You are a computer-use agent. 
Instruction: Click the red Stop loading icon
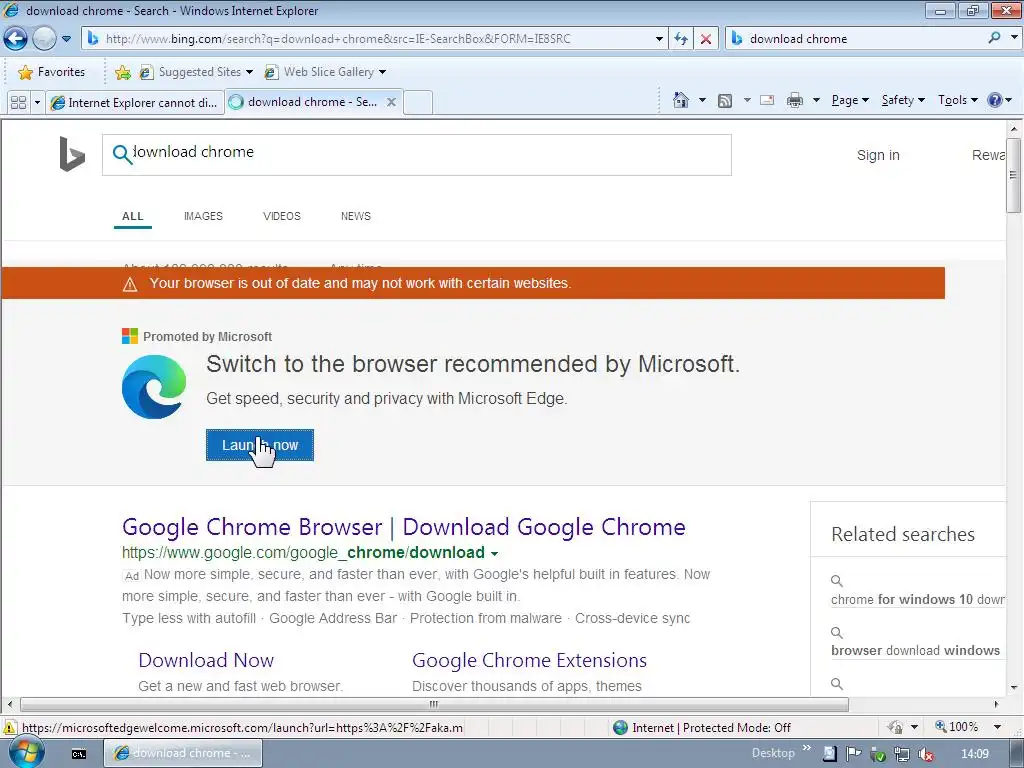(706, 39)
